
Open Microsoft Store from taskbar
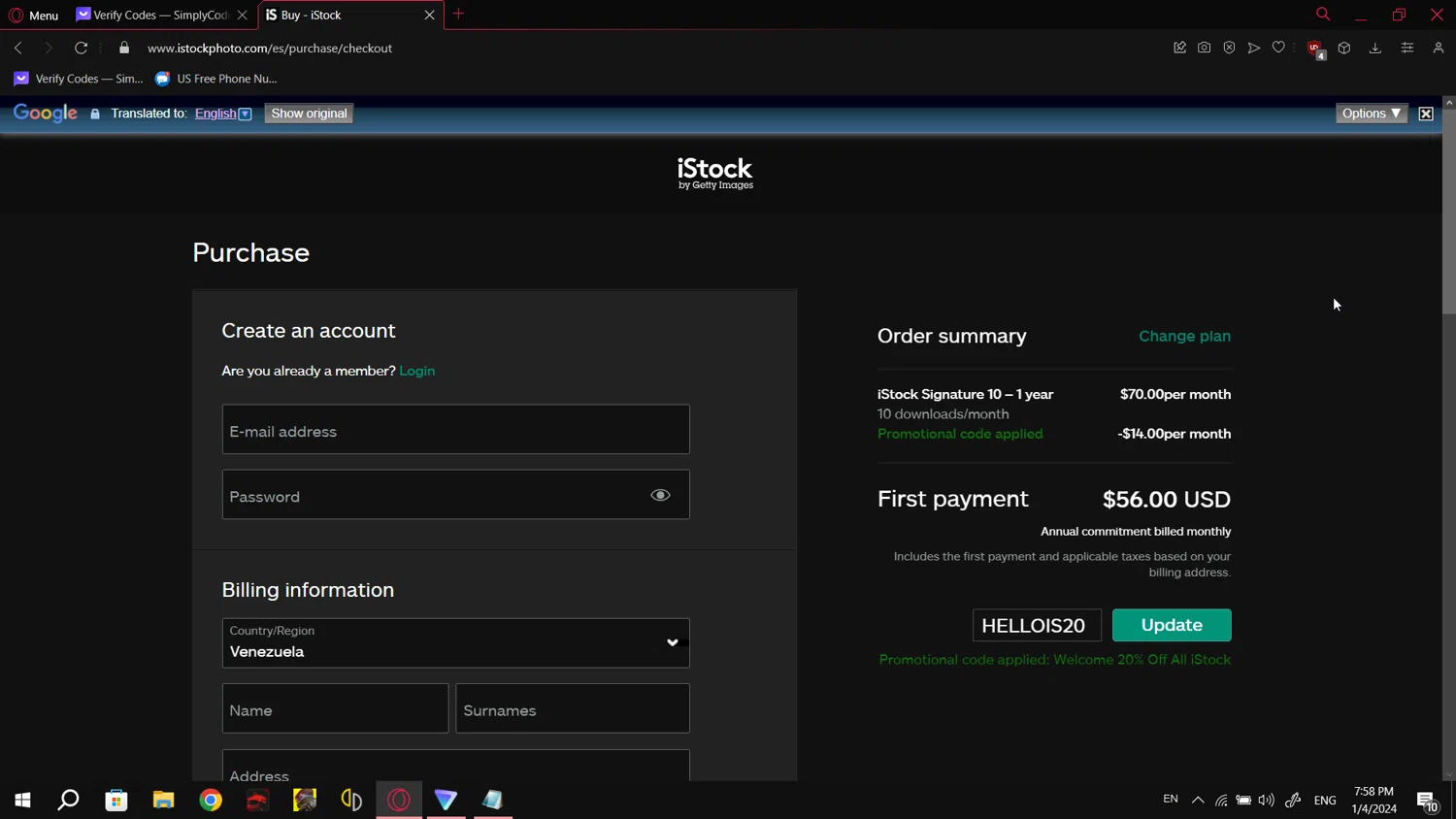pos(116,800)
